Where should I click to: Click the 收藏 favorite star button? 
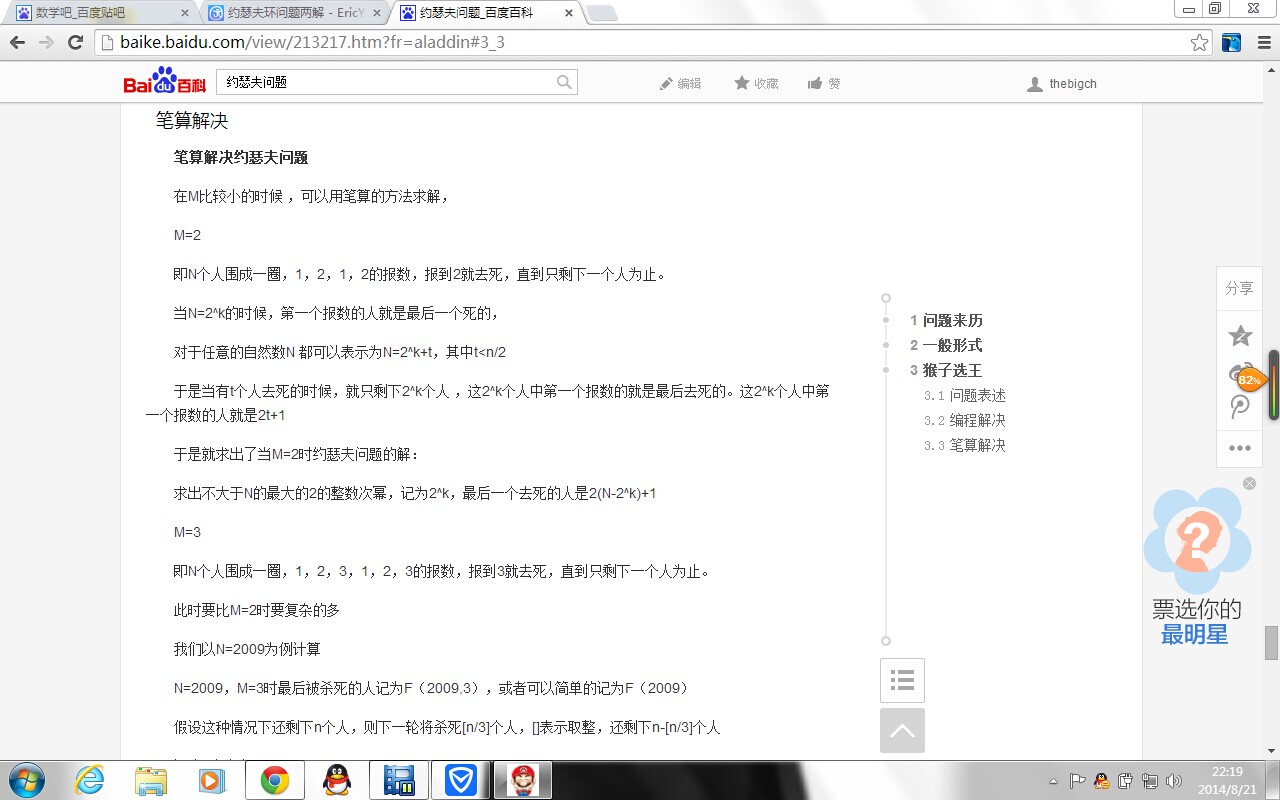756,84
